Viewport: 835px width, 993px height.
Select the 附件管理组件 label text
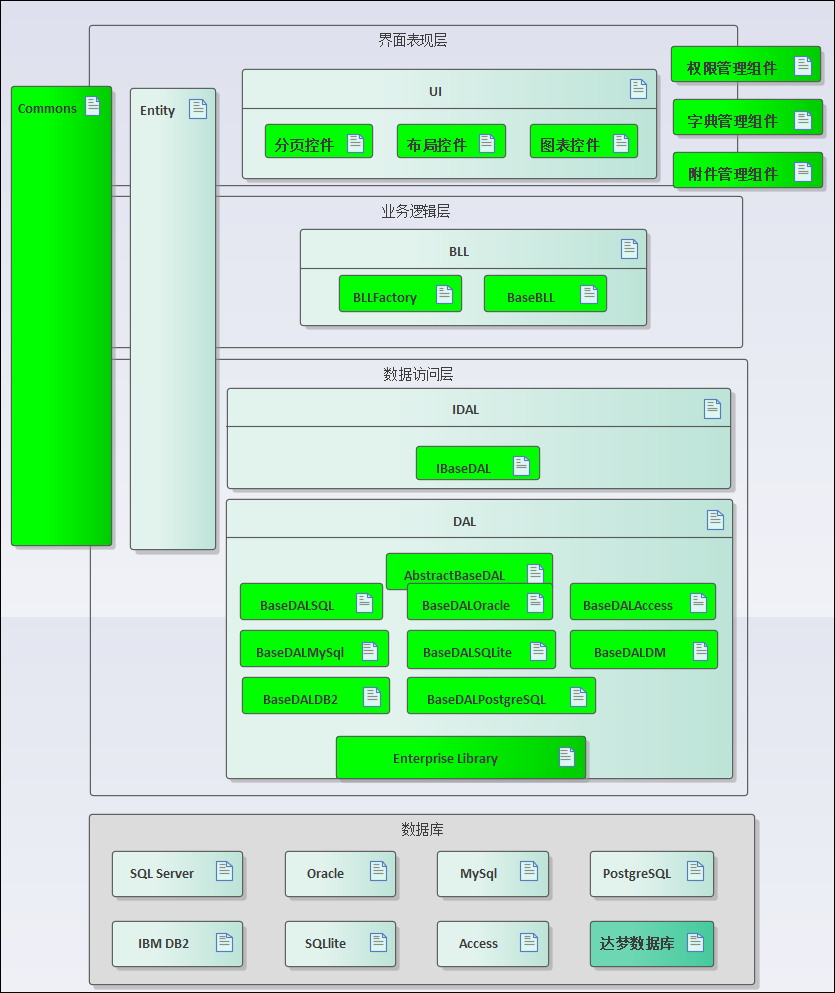[732, 174]
